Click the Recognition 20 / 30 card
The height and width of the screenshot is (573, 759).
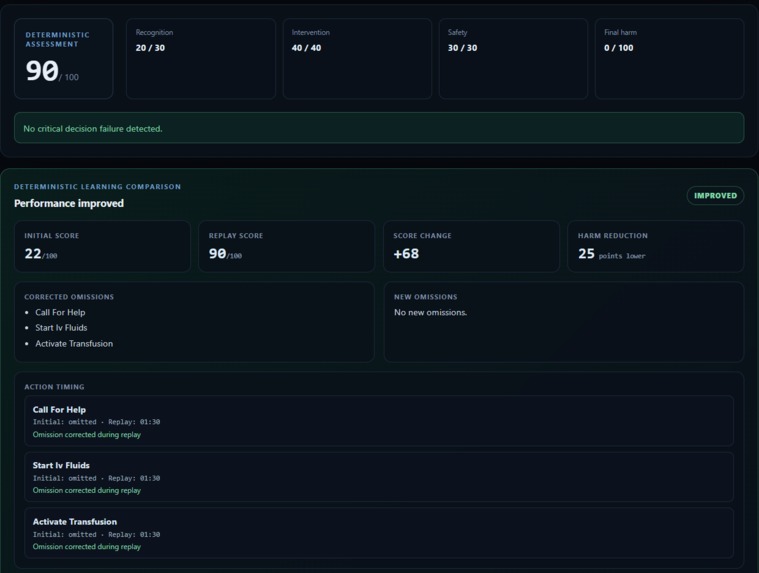(201, 59)
